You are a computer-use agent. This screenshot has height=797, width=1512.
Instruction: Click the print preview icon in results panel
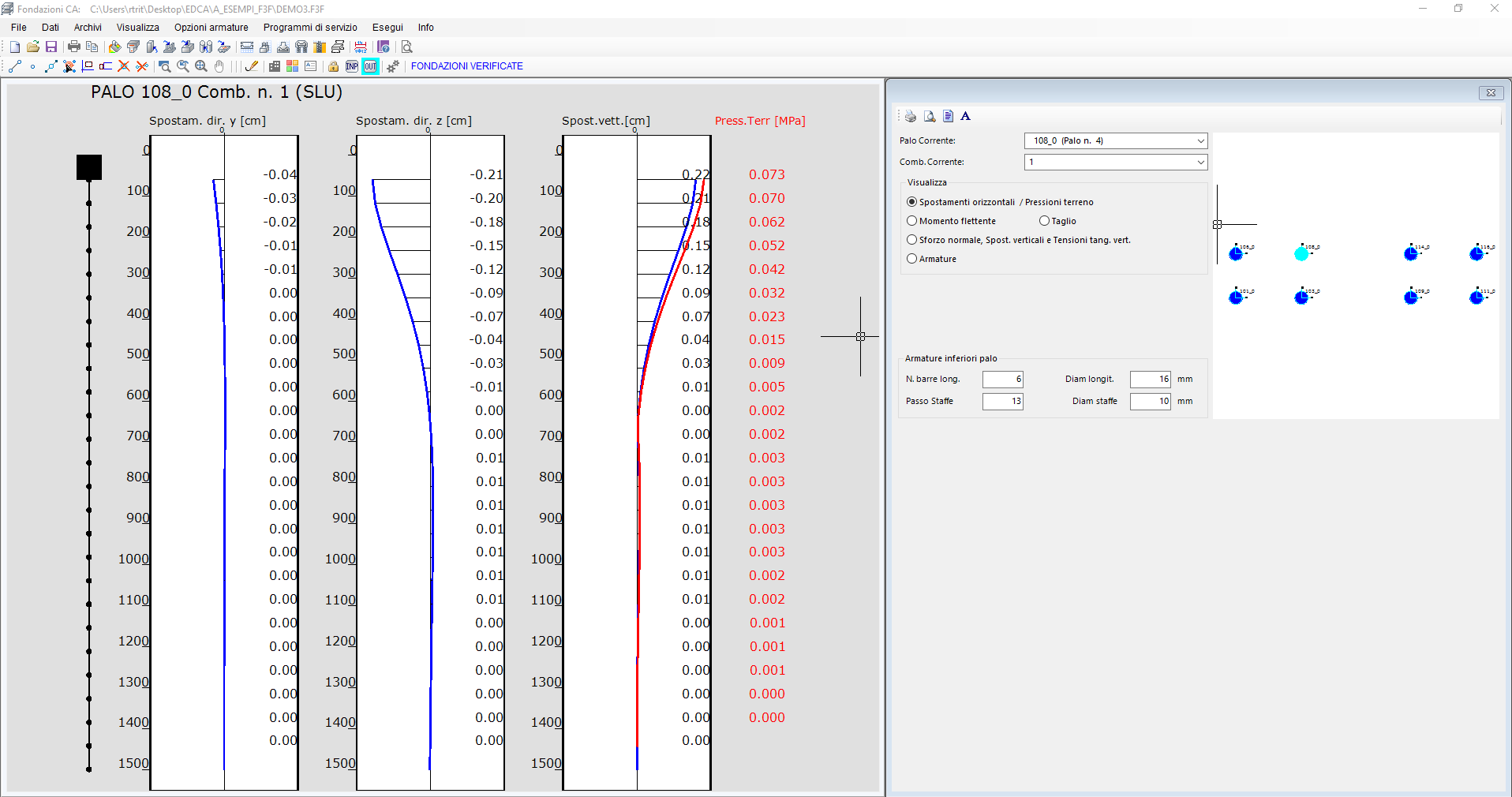pos(930,116)
